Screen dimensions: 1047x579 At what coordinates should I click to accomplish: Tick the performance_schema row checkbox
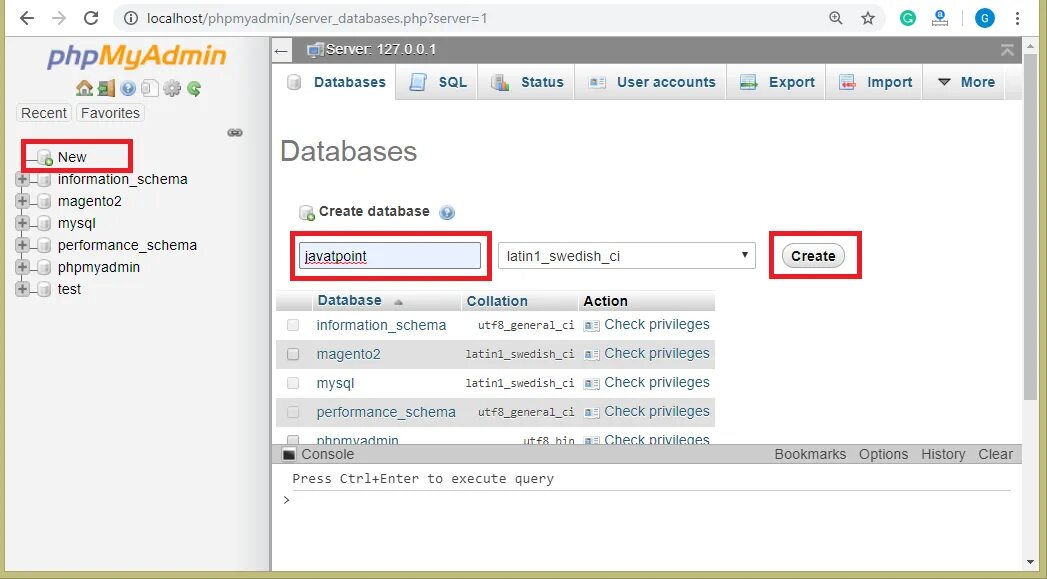click(292, 412)
